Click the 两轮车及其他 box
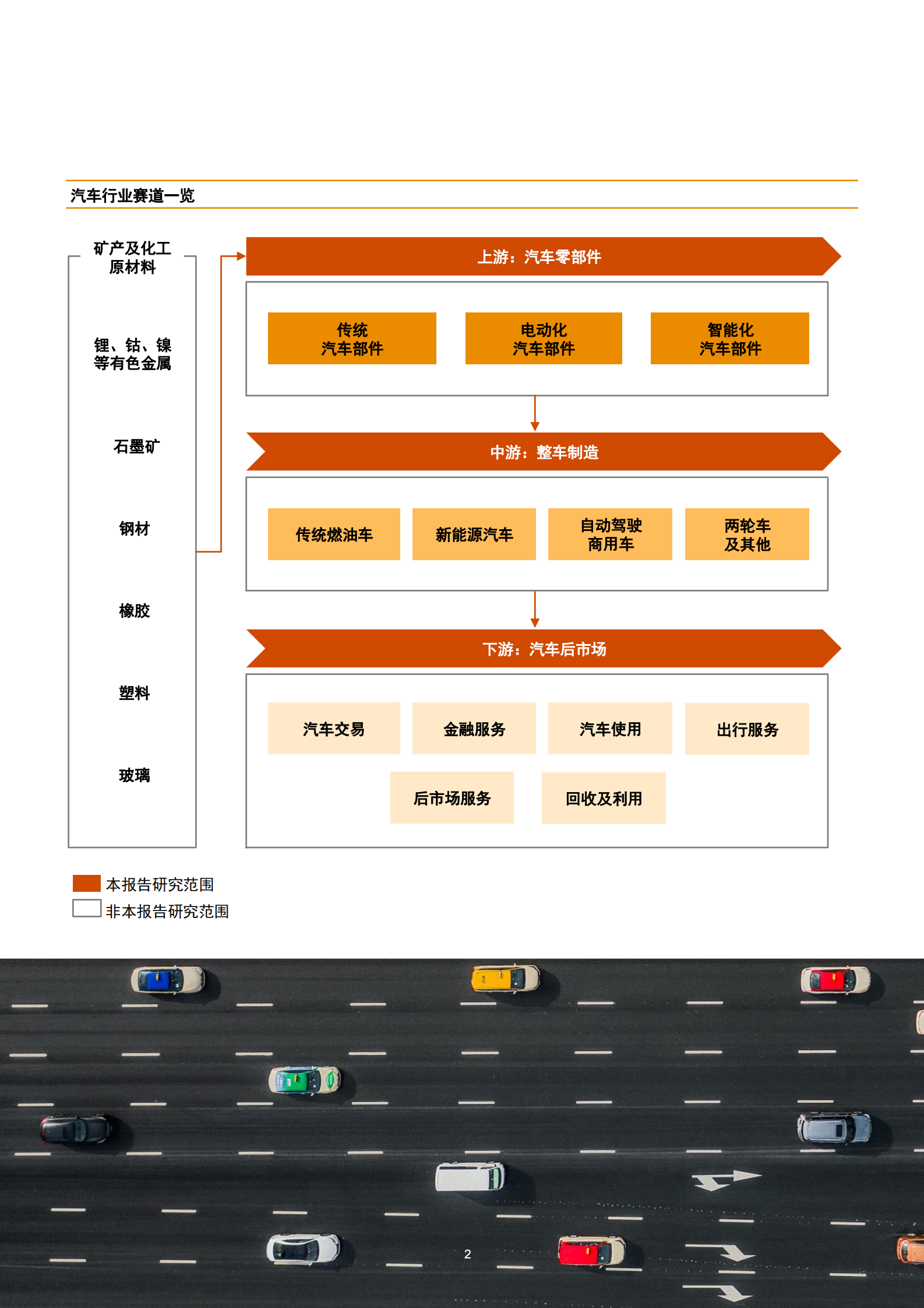Screen dimensions: 924x1308 pos(747,535)
